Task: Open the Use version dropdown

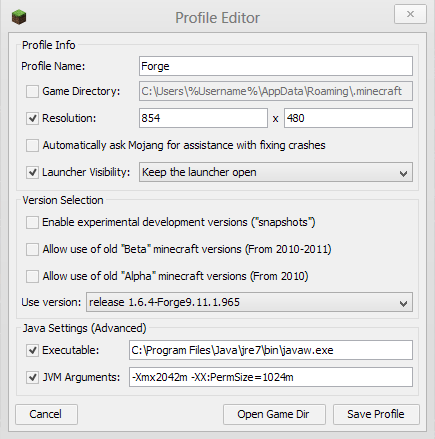Action: point(249,302)
